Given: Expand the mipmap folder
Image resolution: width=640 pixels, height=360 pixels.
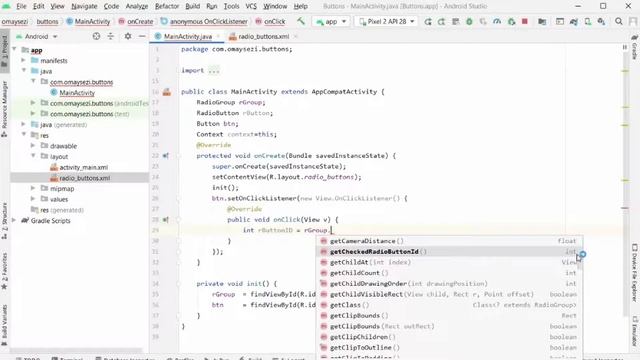Looking at the screenshot, I should [x=33, y=188].
